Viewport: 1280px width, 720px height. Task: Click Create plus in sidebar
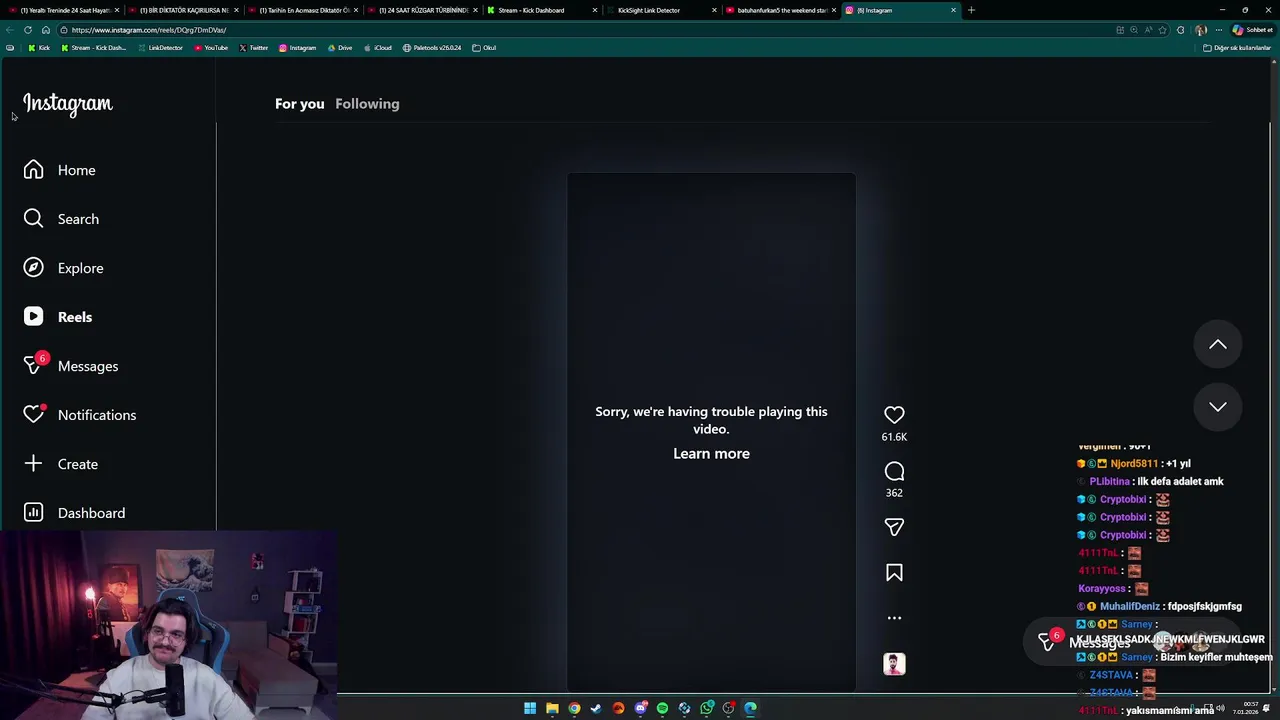(61, 464)
